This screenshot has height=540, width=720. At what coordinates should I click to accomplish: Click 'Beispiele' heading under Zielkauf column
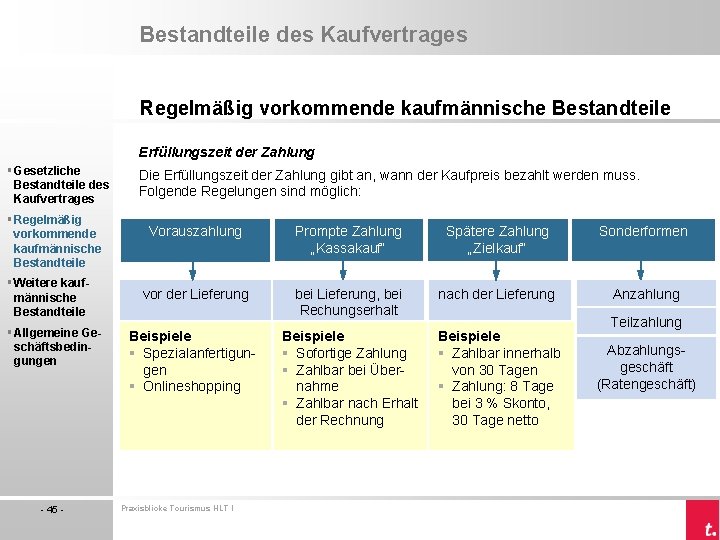click(469, 336)
